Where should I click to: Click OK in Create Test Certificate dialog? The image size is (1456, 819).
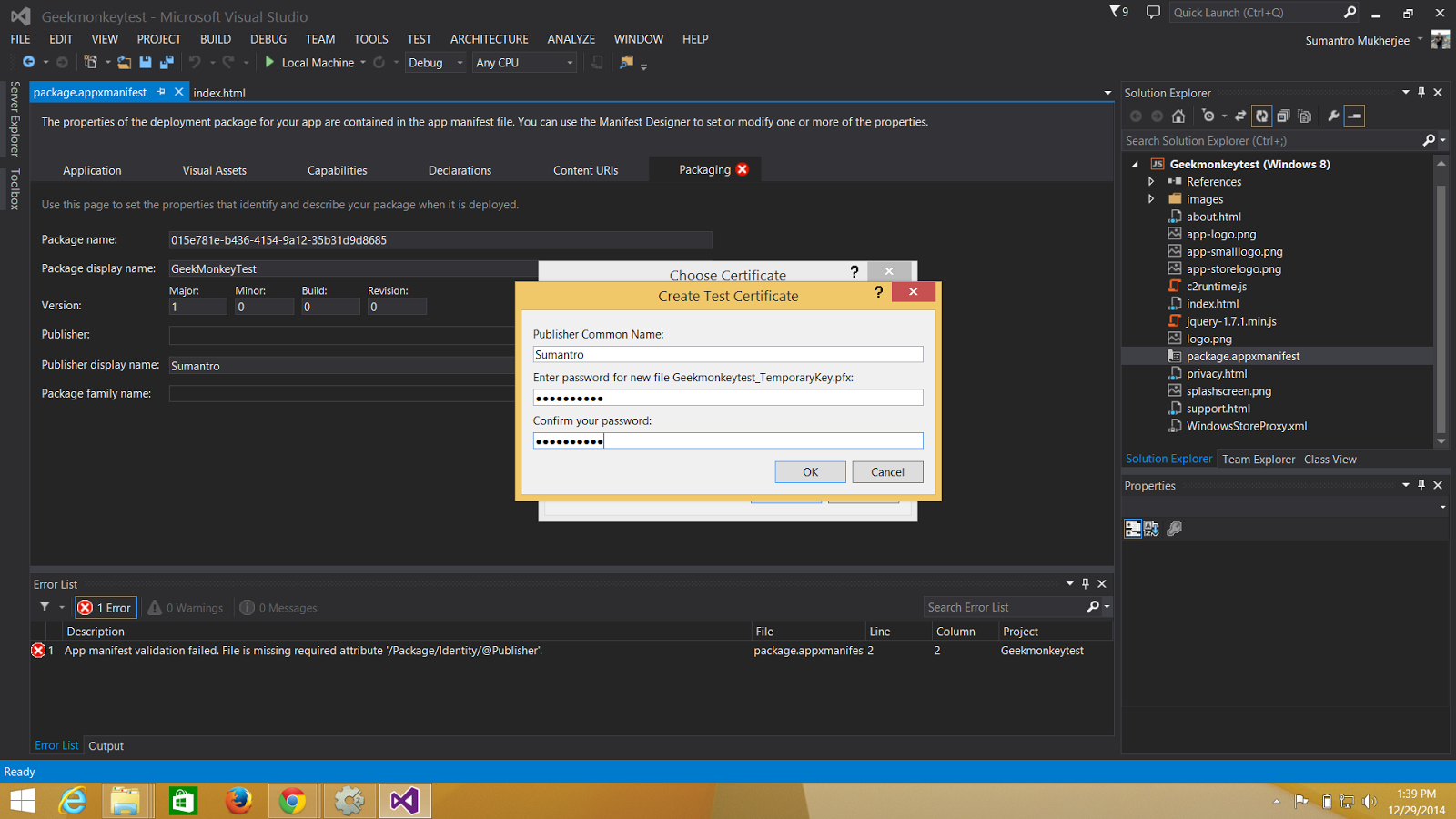[811, 471]
